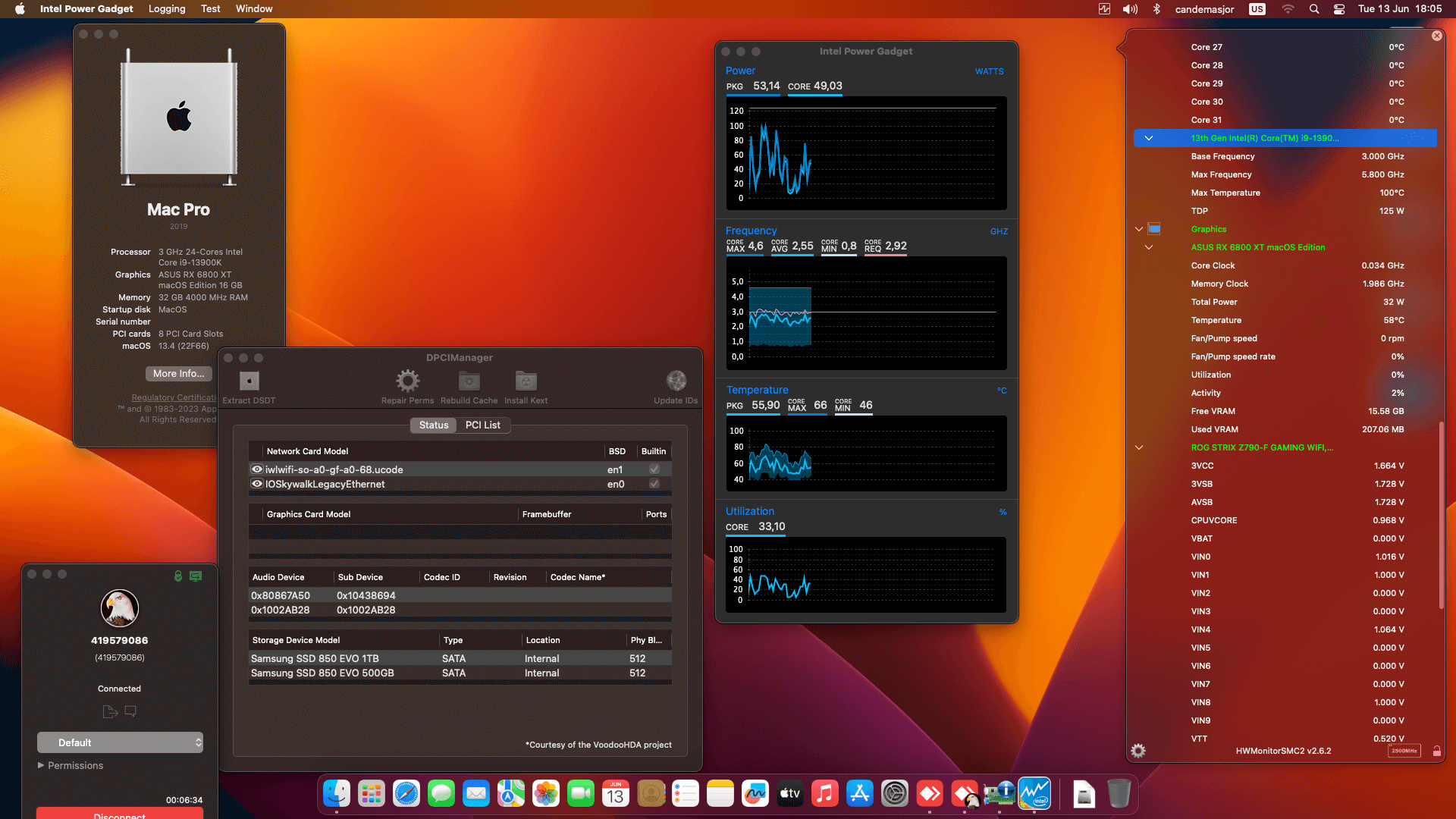Collapse the 13th Gen Intel Core i9 section
The height and width of the screenshot is (819, 1456).
1149,138
